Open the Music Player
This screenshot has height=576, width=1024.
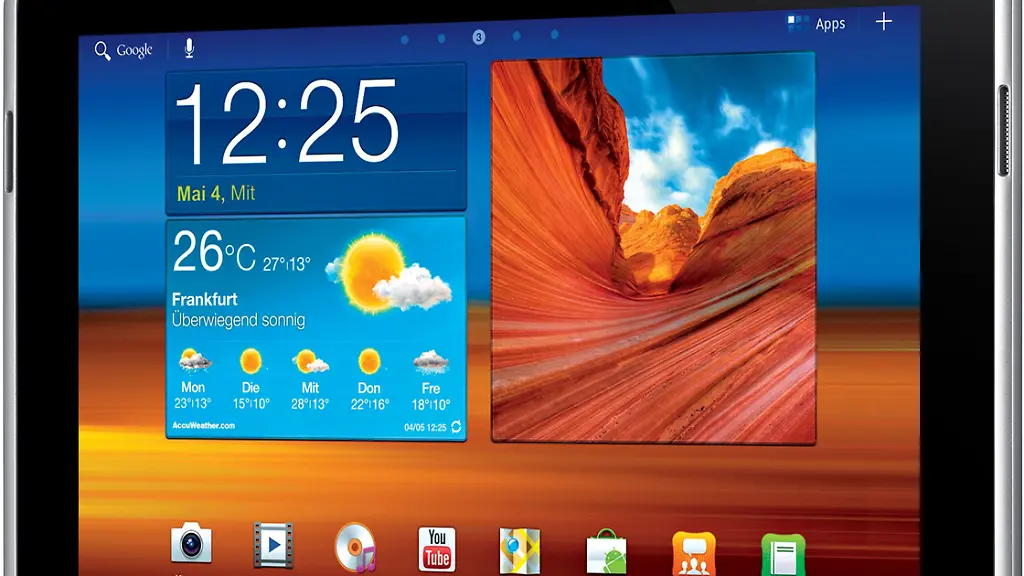point(353,545)
